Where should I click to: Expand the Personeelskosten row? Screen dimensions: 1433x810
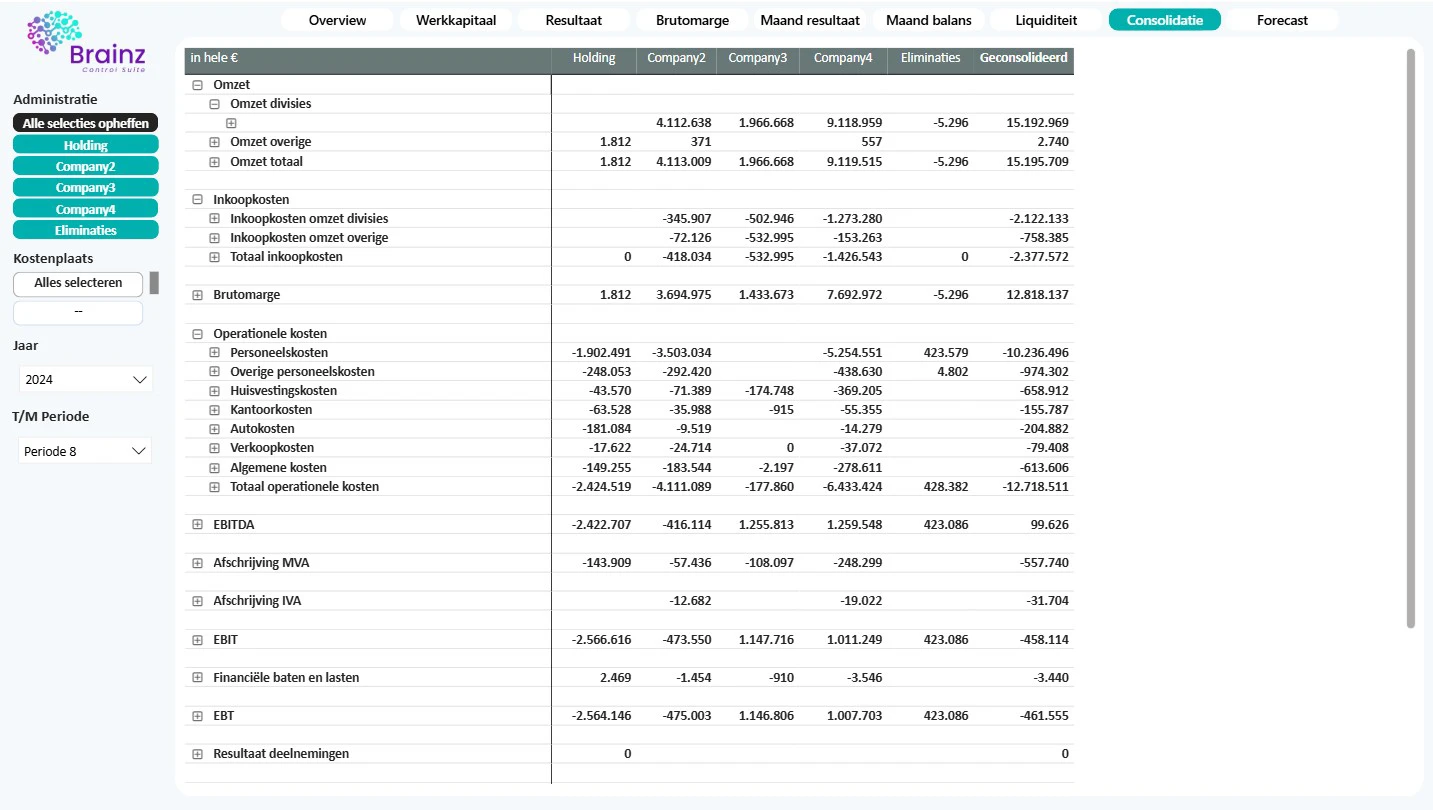click(214, 353)
